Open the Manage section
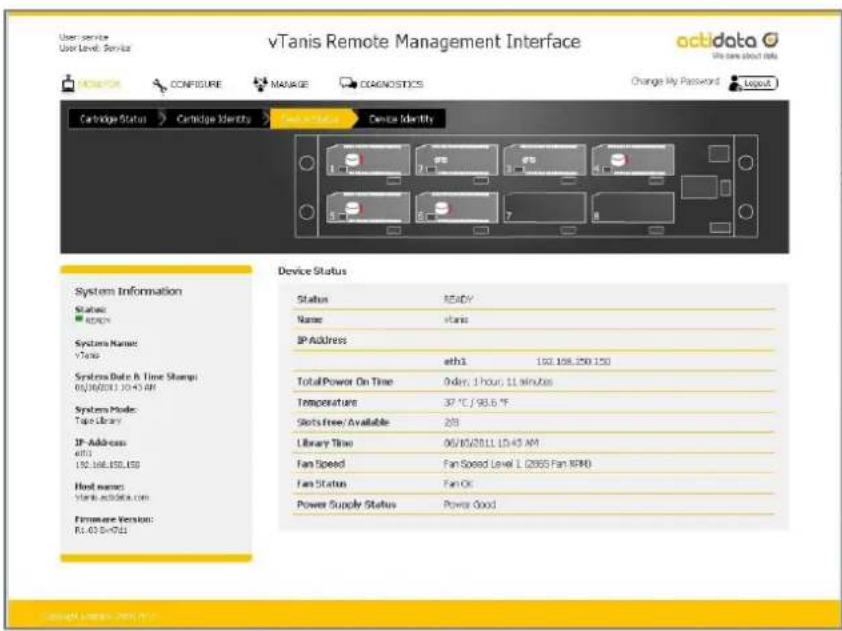This screenshot has height=631, width=842. coord(280,84)
